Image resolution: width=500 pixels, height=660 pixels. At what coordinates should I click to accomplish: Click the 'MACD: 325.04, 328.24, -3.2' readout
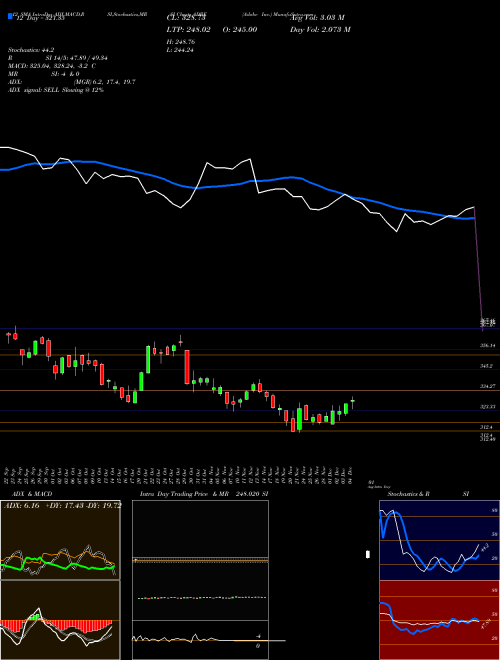[52, 66]
